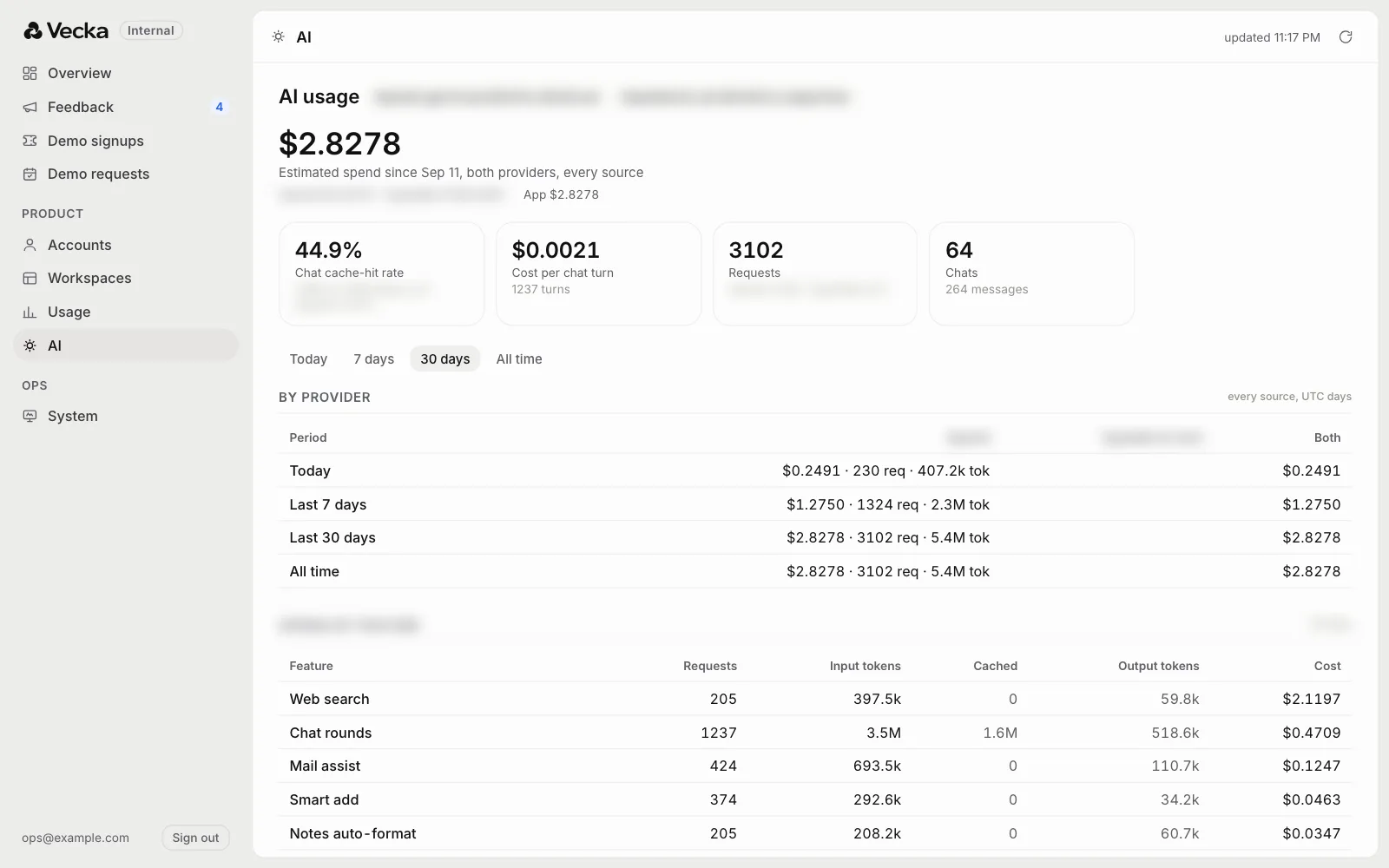This screenshot has width=1389, height=868.
Task: Click the $2.8278 total spend figure
Action: click(x=339, y=143)
